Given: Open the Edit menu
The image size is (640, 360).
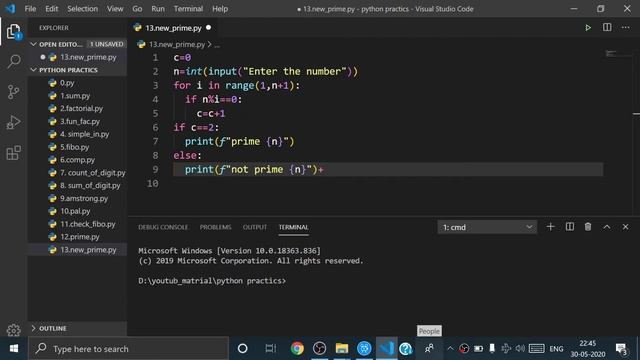Looking at the screenshot, I should pyautogui.click(x=51, y=9).
